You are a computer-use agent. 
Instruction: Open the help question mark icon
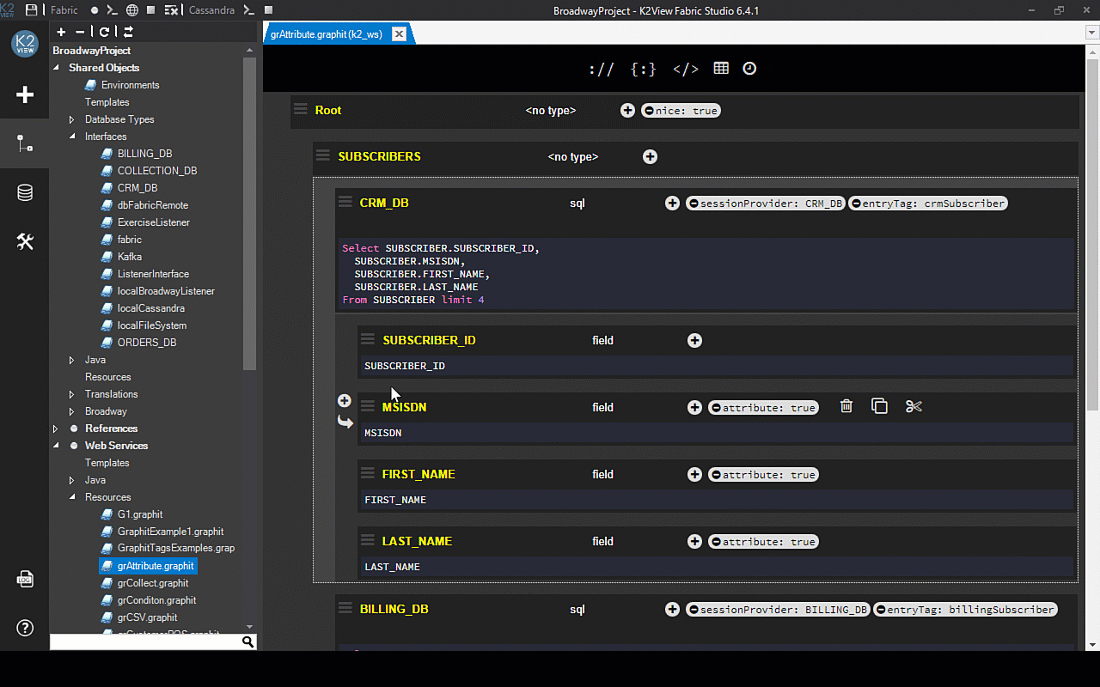pos(25,627)
